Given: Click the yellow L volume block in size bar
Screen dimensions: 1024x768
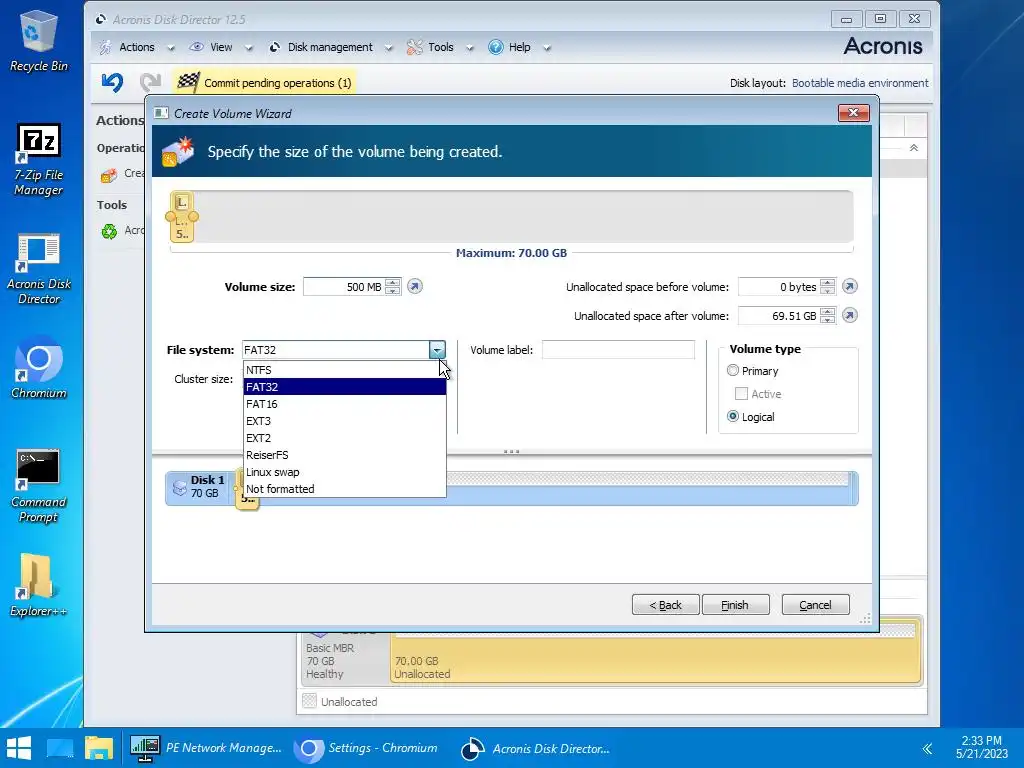Looking at the screenshot, I should 182,217.
